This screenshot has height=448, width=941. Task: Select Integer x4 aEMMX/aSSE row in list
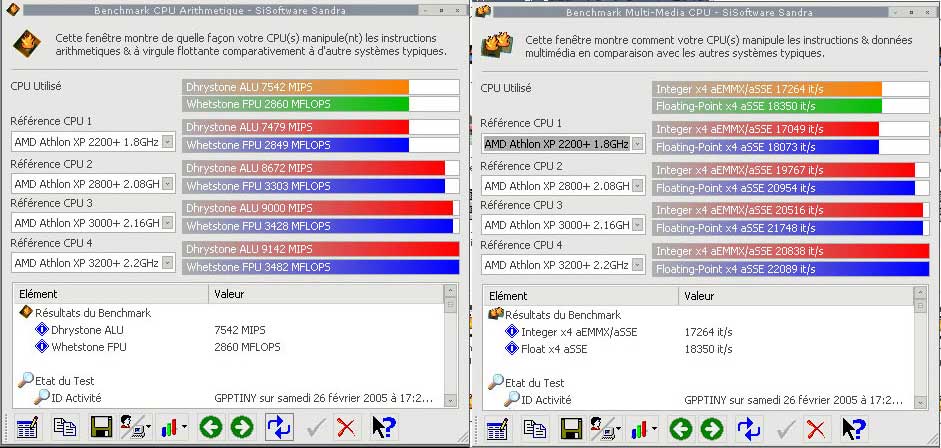(579, 332)
